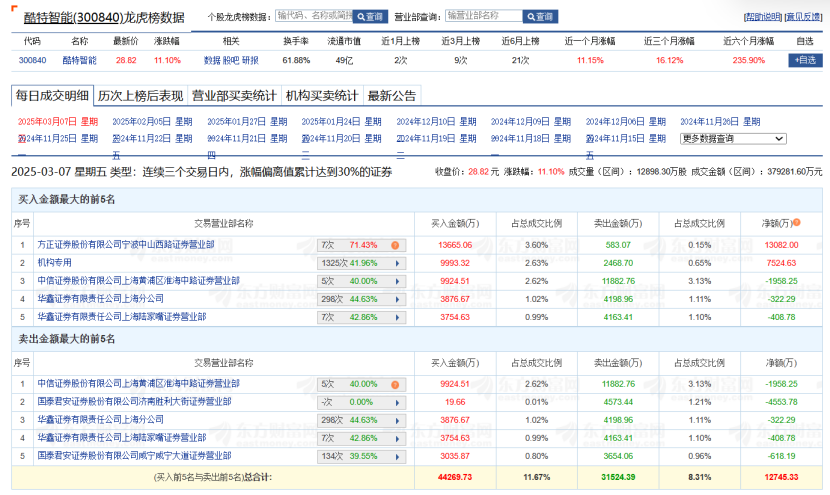Screen dimensions: 830x495
Task: Select the 最新公告 tab
Action: [x=392, y=96]
